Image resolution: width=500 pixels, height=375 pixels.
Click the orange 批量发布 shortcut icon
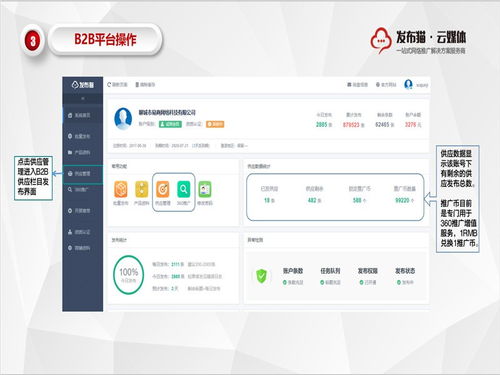click(x=121, y=189)
